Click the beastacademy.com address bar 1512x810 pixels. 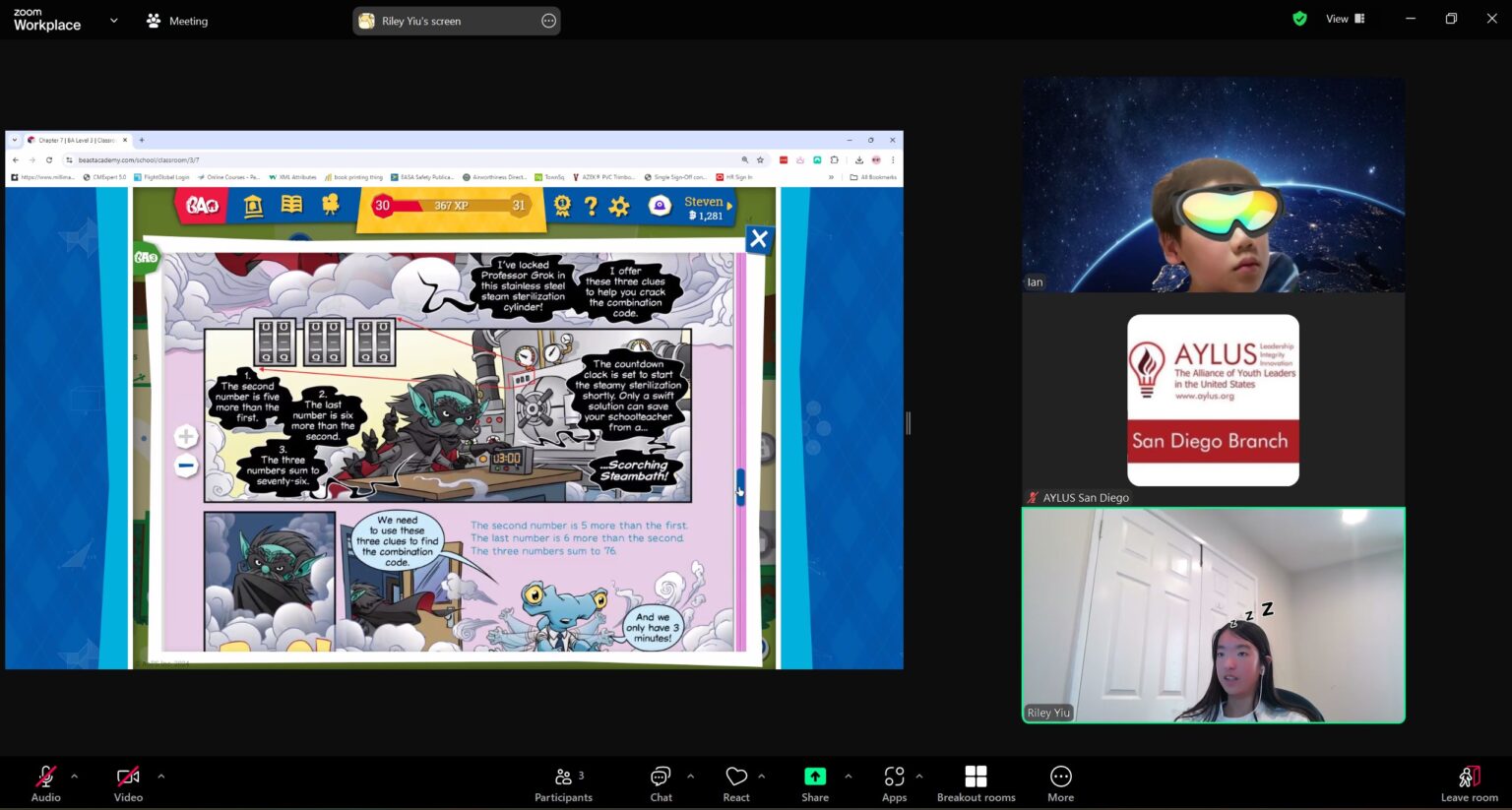point(404,159)
